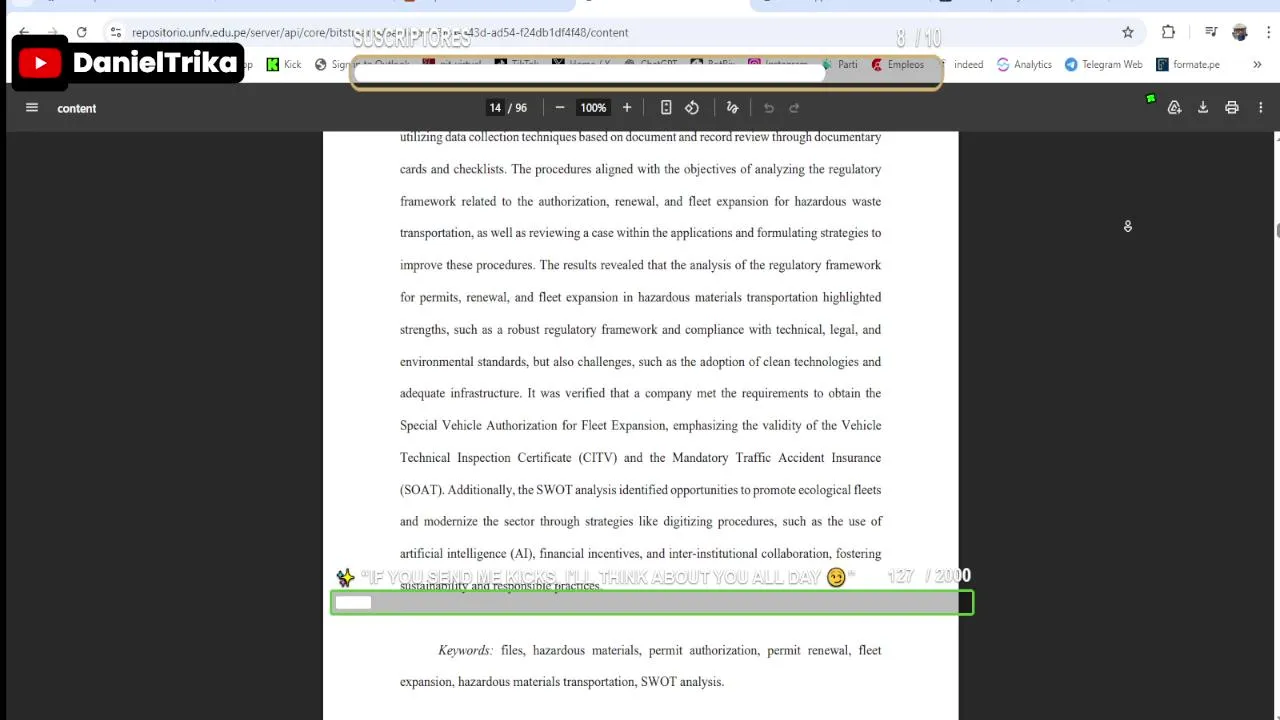Open the PDF viewer sidebar menu
Screen dimensions: 1280x720
click(32, 108)
